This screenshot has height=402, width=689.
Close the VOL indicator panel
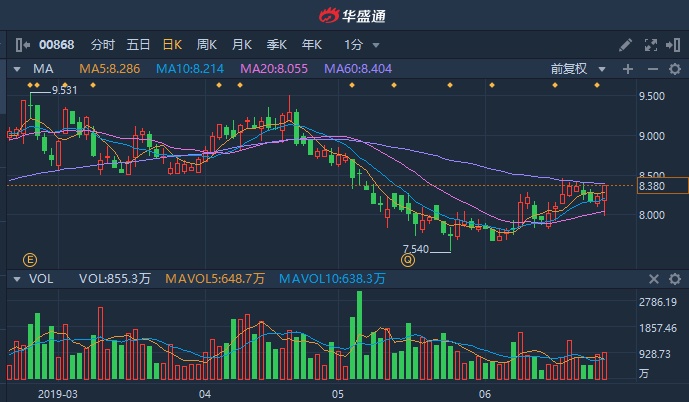point(654,279)
